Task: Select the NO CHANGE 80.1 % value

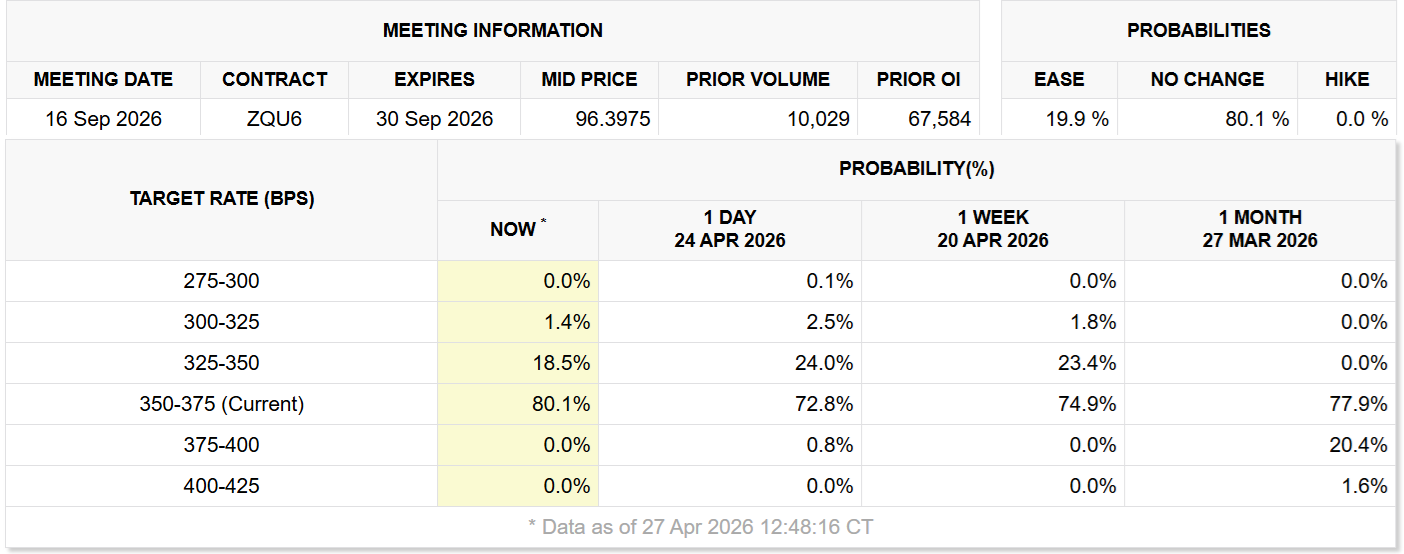Action: [x=1257, y=119]
